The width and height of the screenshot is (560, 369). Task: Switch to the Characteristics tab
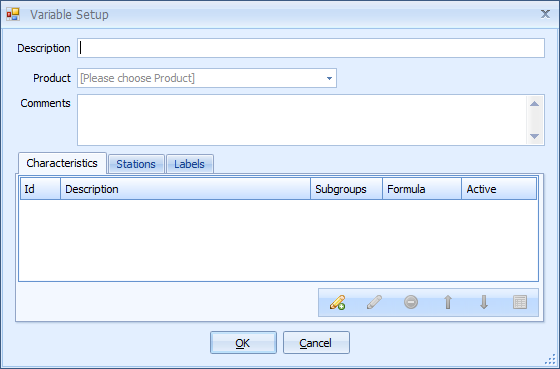pos(62,163)
